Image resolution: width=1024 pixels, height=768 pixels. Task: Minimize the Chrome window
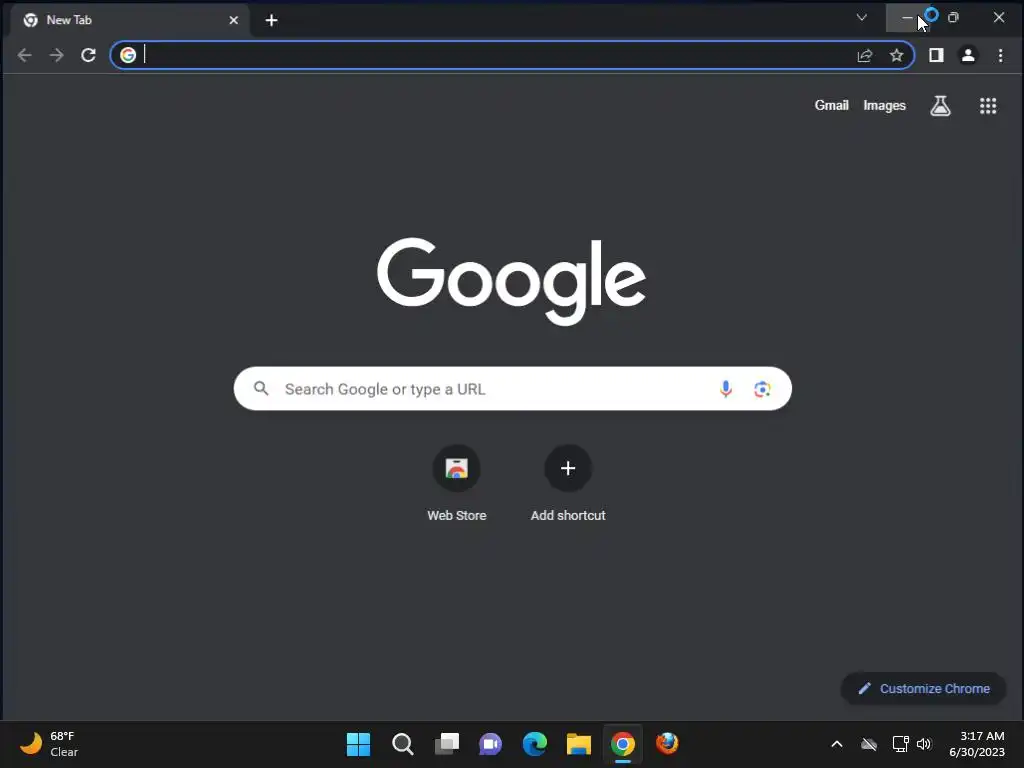pos(908,18)
